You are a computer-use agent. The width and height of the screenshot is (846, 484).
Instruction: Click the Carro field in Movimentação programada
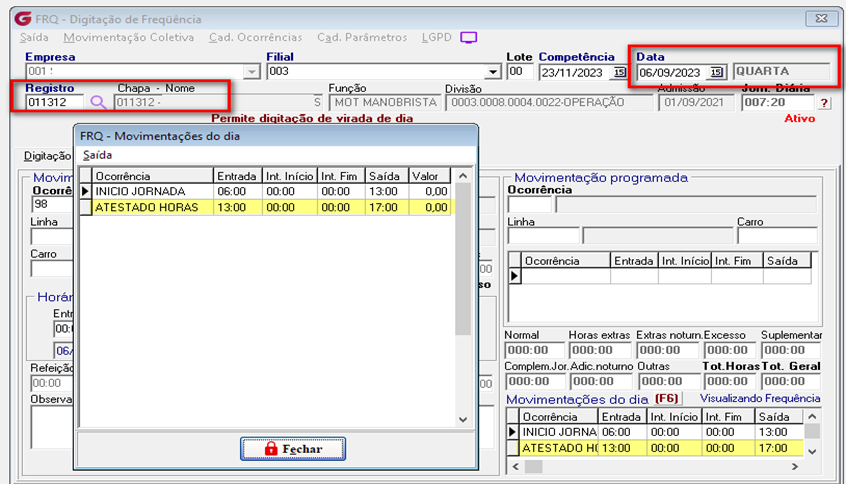tap(777, 236)
